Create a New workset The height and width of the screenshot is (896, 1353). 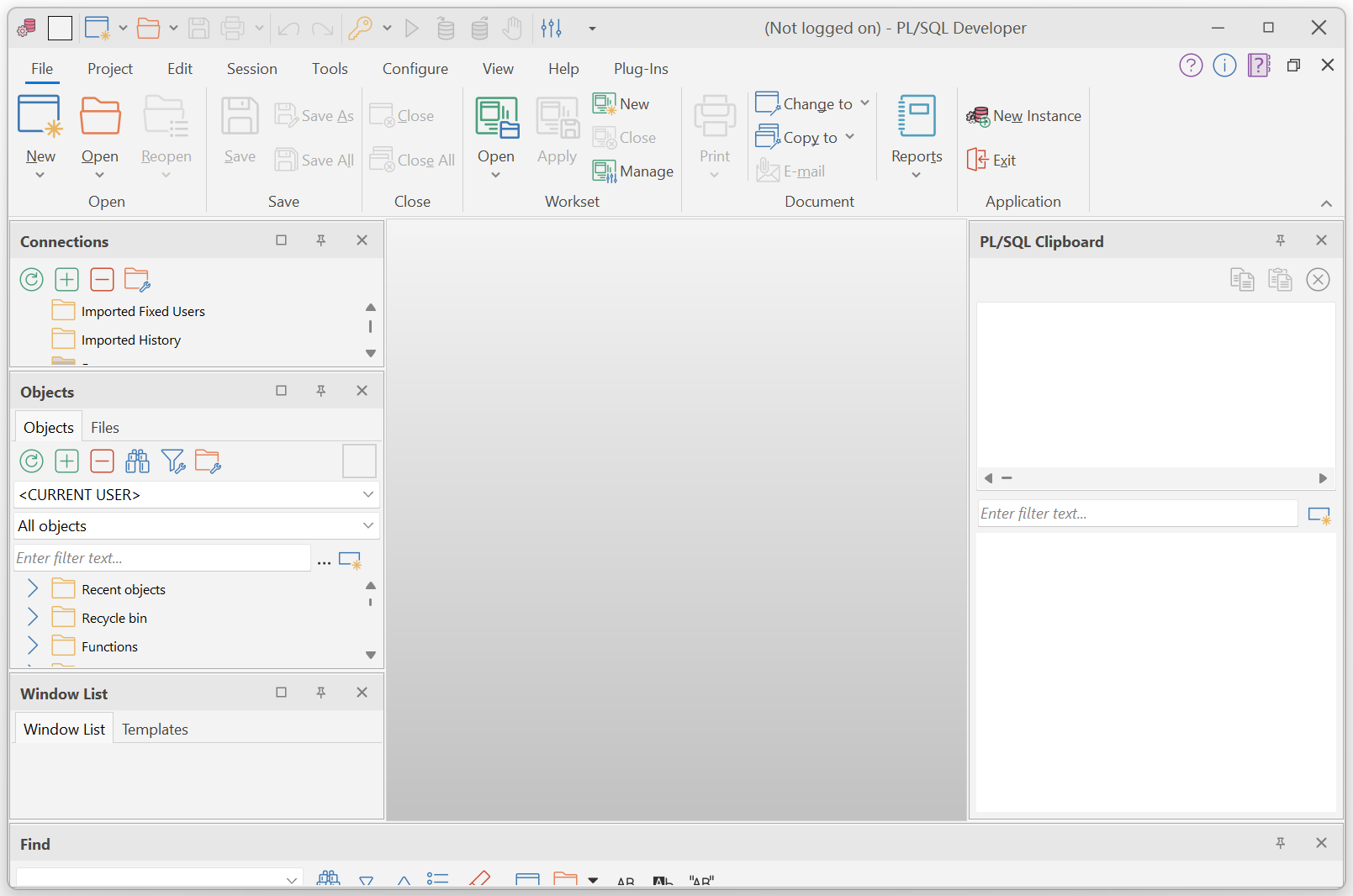click(621, 104)
